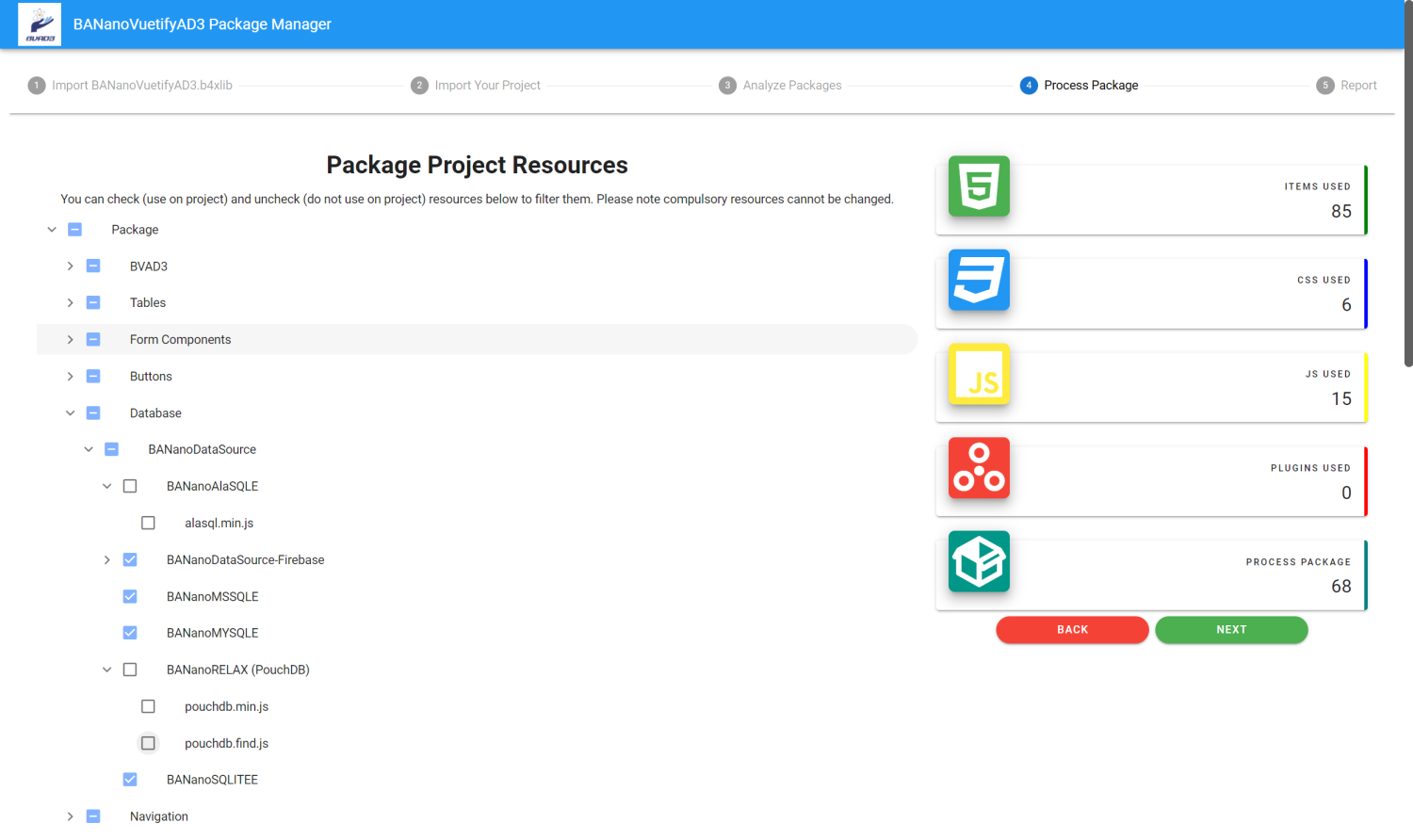Select the pouchdb.min.js row label
Screen dimensions: 1413x840
226,707
